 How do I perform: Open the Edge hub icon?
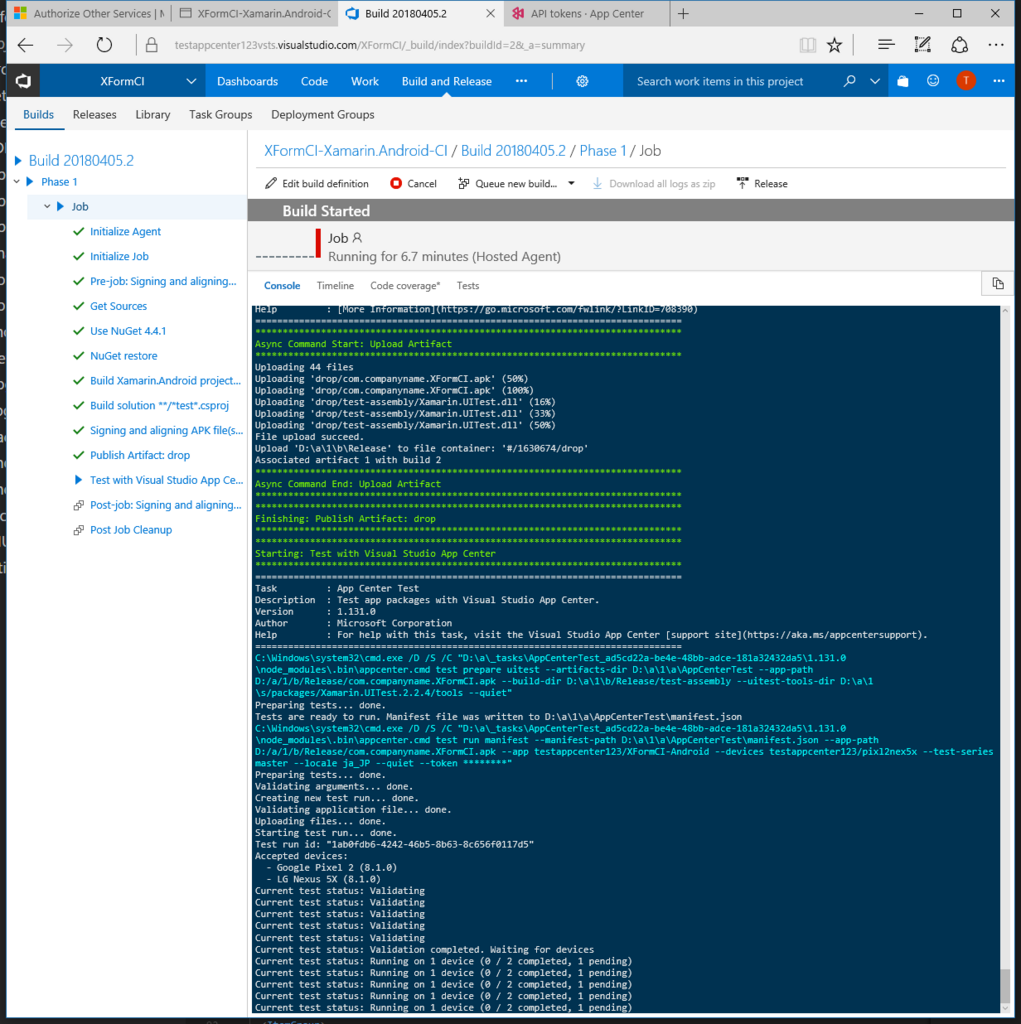tap(886, 45)
